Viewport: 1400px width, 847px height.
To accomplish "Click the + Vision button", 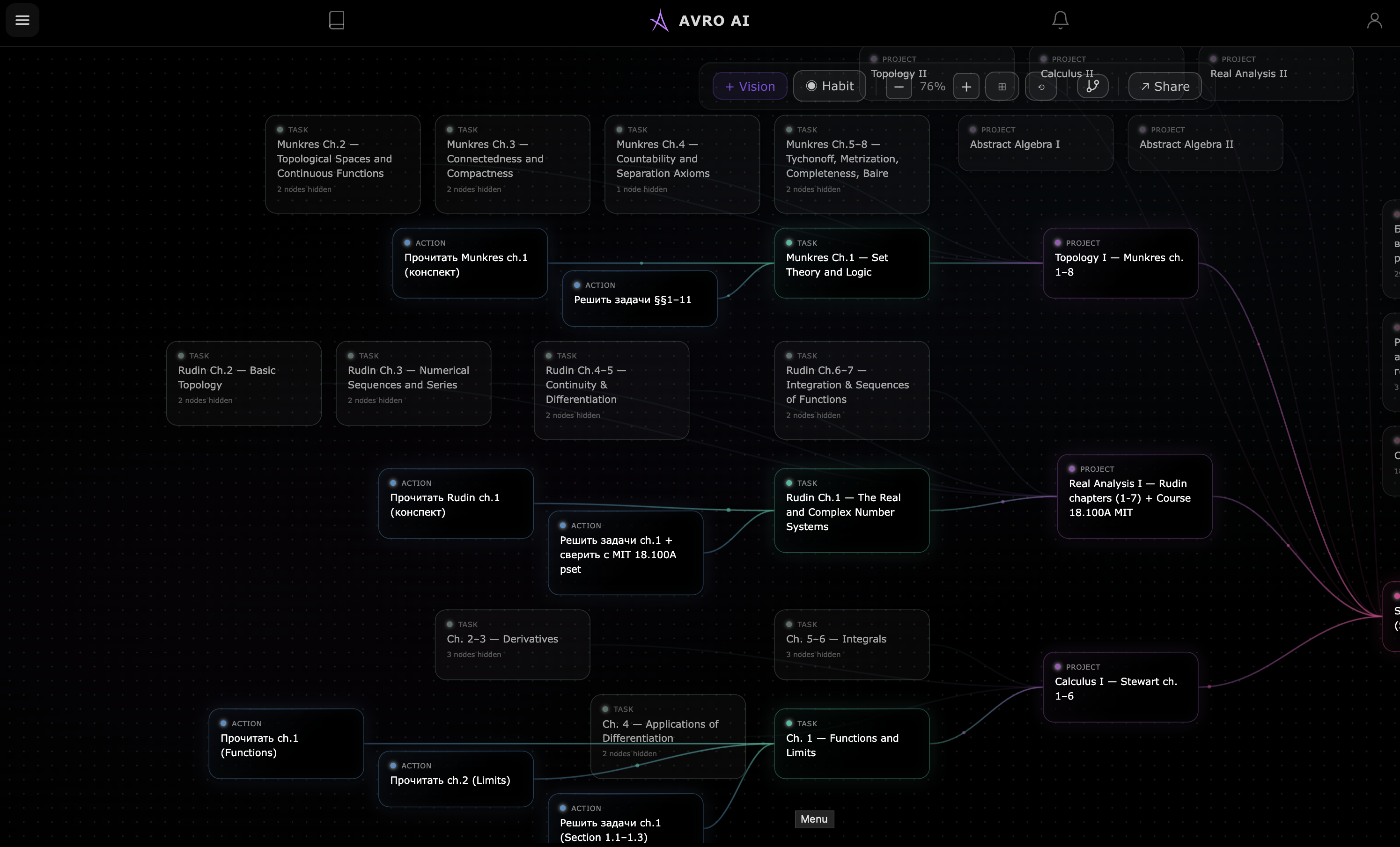I will click(x=750, y=86).
